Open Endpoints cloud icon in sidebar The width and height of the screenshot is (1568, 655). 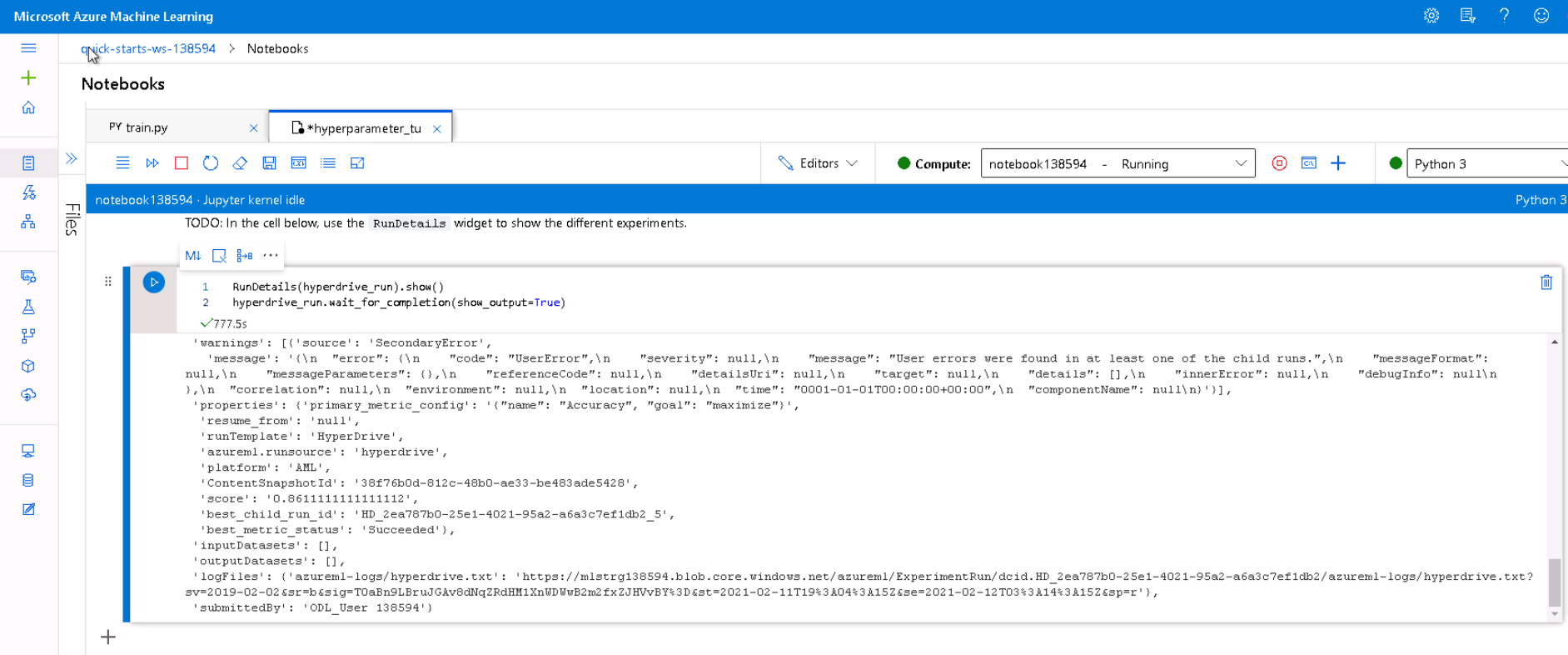pyautogui.click(x=28, y=395)
